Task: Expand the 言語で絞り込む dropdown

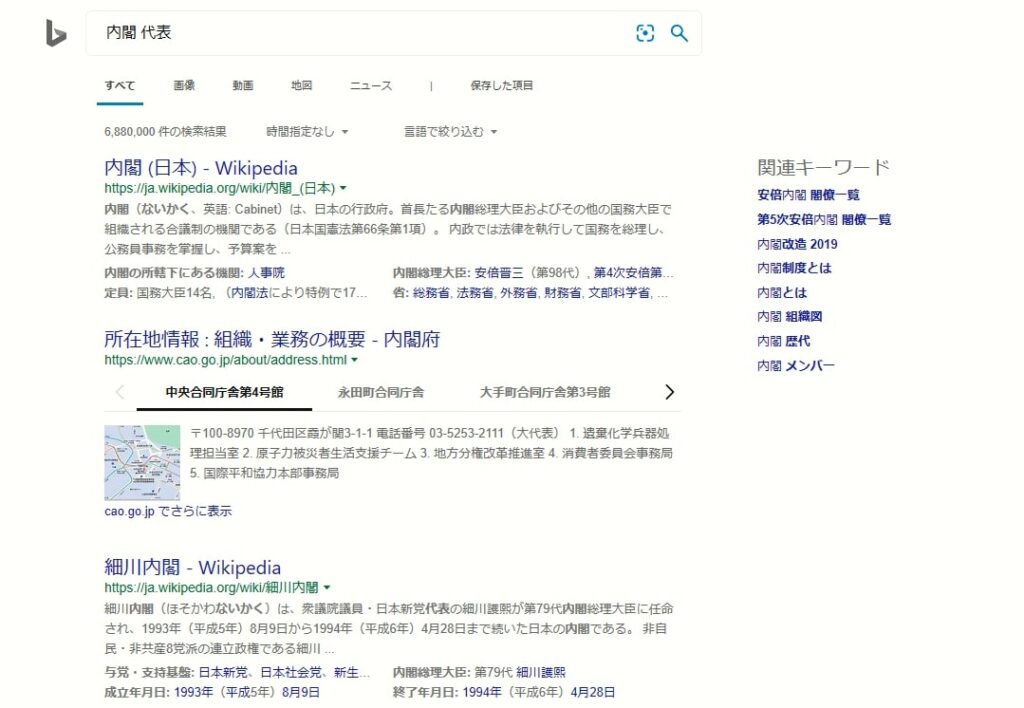Action: click(x=450, y=131)
